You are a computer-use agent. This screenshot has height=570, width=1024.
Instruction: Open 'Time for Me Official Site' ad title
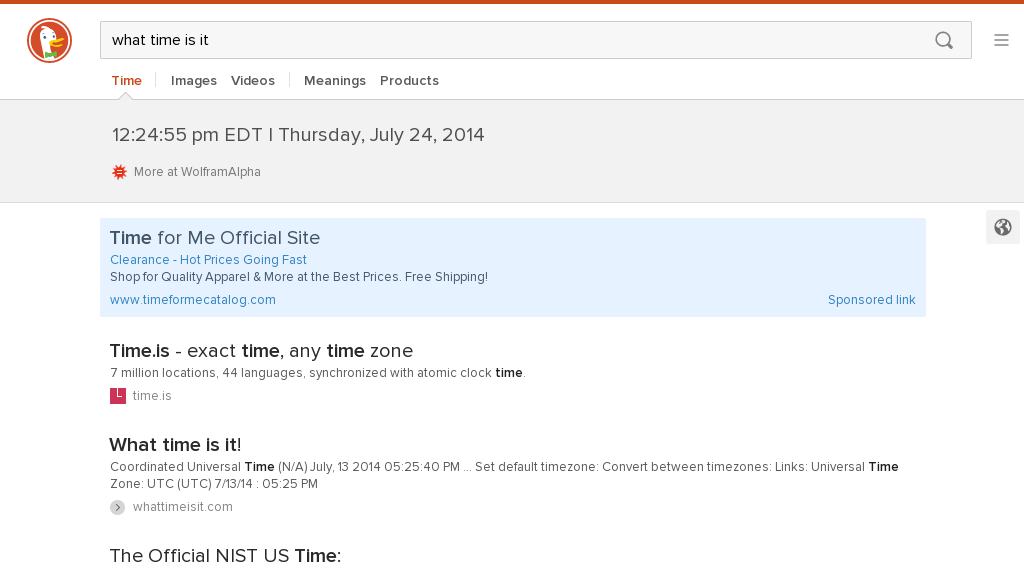coord(215,238)
